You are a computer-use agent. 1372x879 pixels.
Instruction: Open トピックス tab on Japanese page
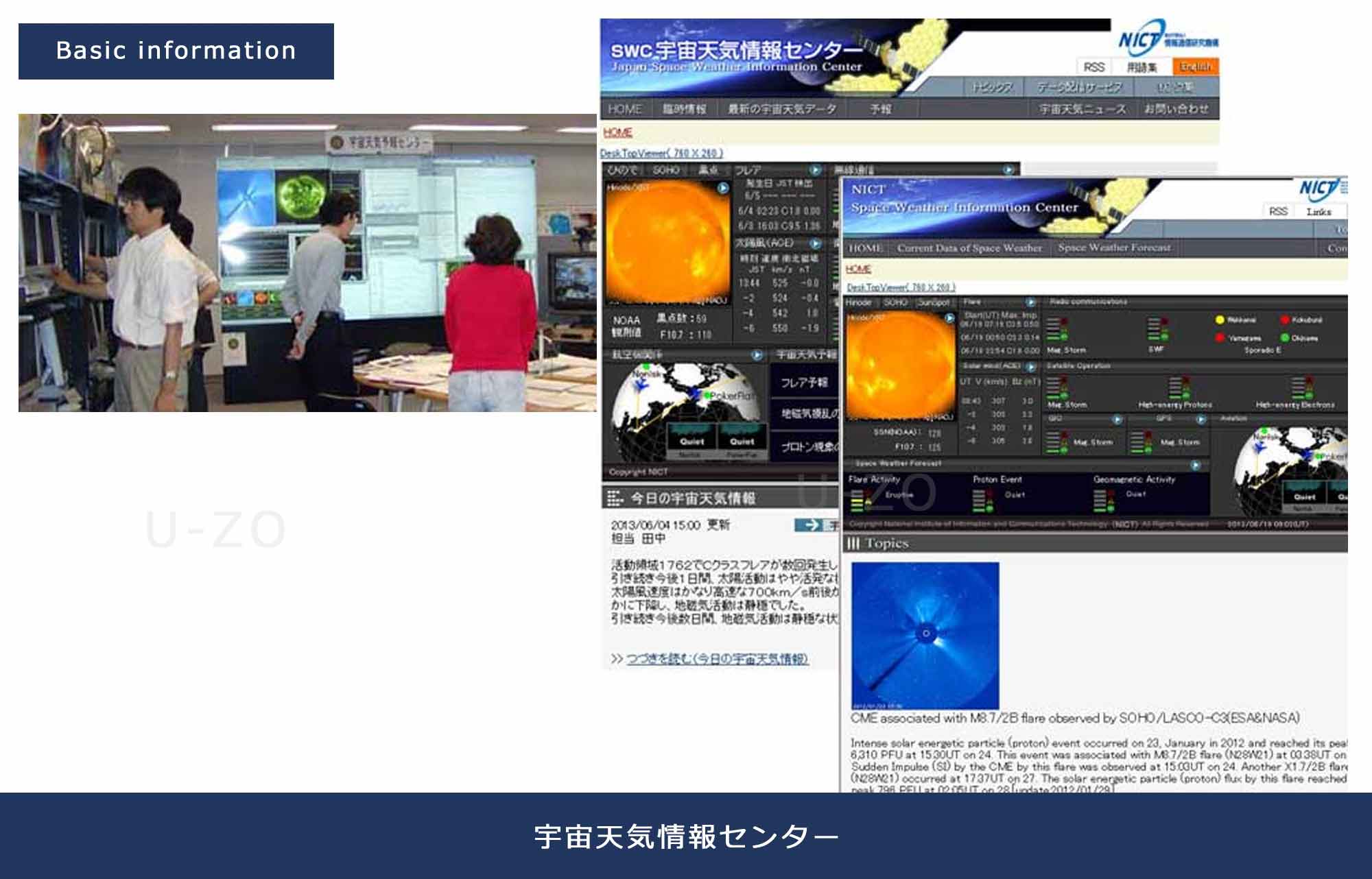pos(992,88)
